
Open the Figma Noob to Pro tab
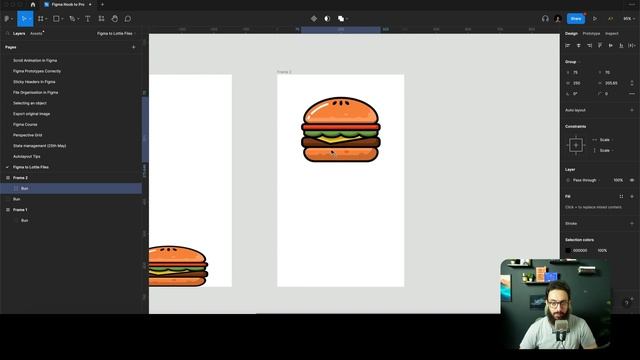pos(67,4)
